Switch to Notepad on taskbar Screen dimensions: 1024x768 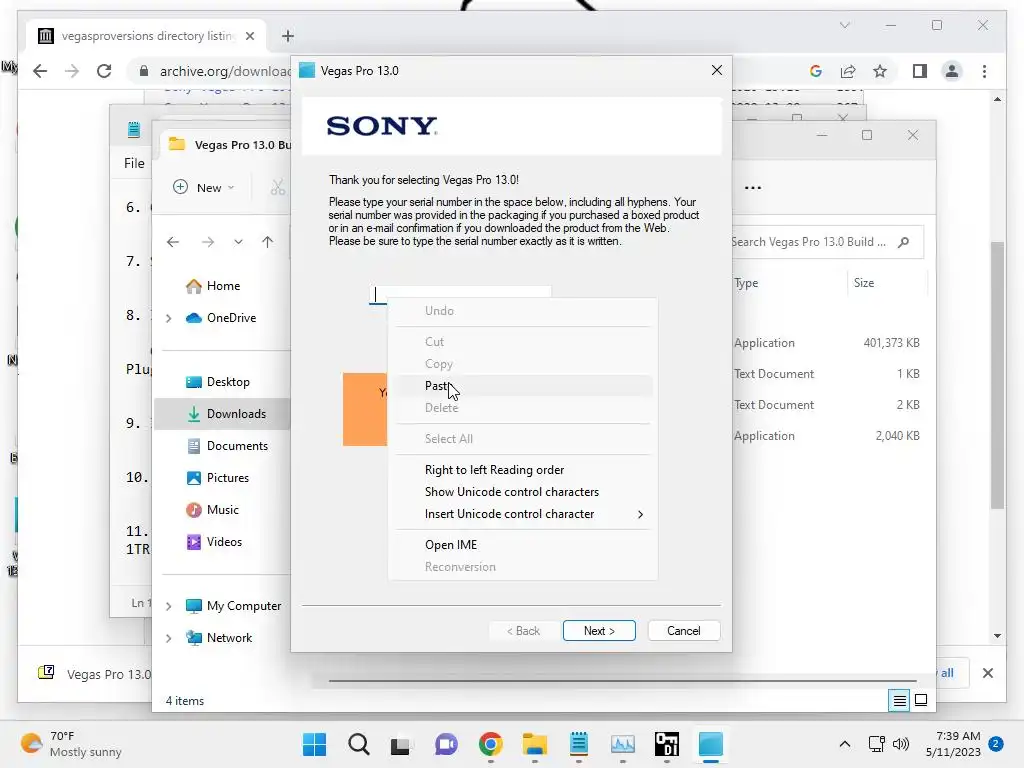click(579, 744)
